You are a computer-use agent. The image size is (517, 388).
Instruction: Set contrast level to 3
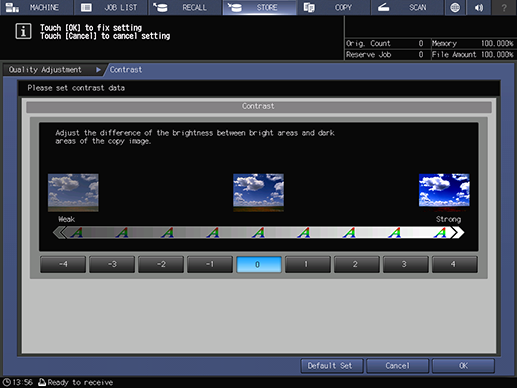coord(406,264)
